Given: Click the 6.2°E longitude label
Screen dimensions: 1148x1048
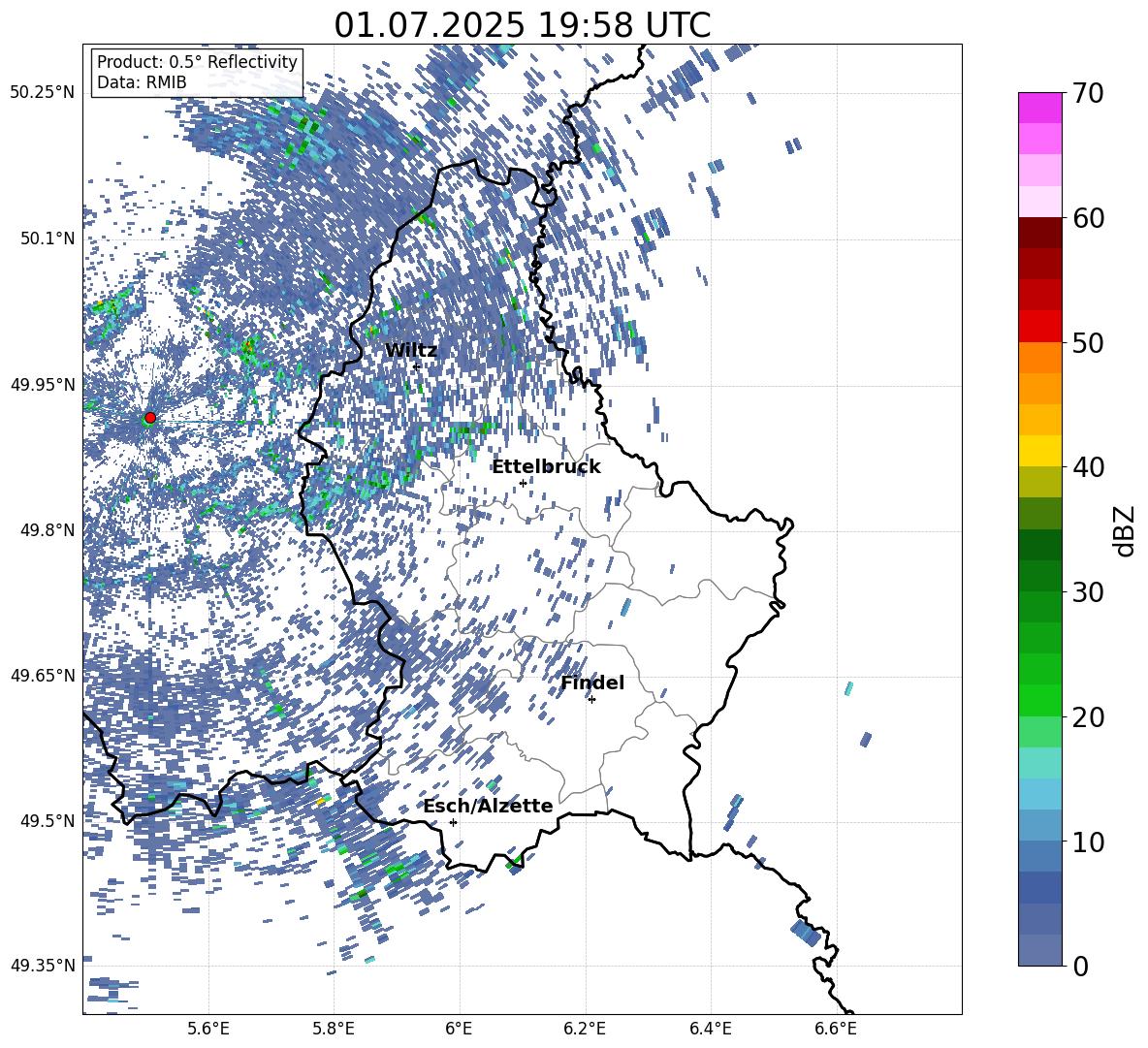Looking at the screenshot, I should [585, 1029].
